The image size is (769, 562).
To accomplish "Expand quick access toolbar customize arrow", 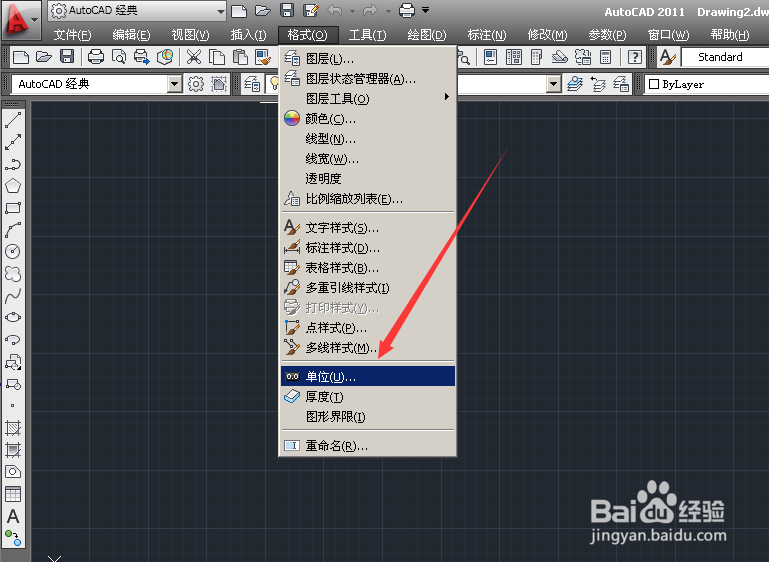I will click(x=426, y=10).
